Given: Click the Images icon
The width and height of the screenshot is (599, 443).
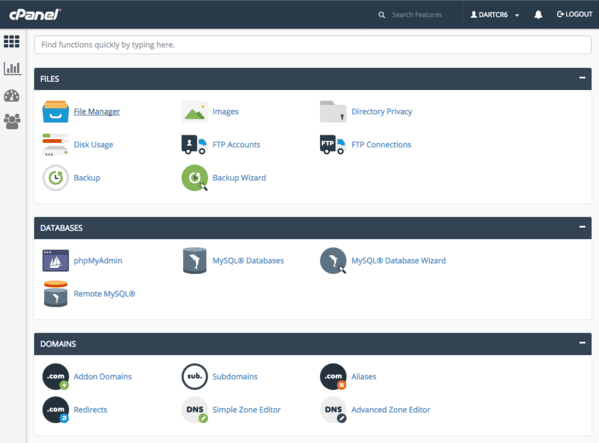Looking at the screenshot, I should click(194, 112).
